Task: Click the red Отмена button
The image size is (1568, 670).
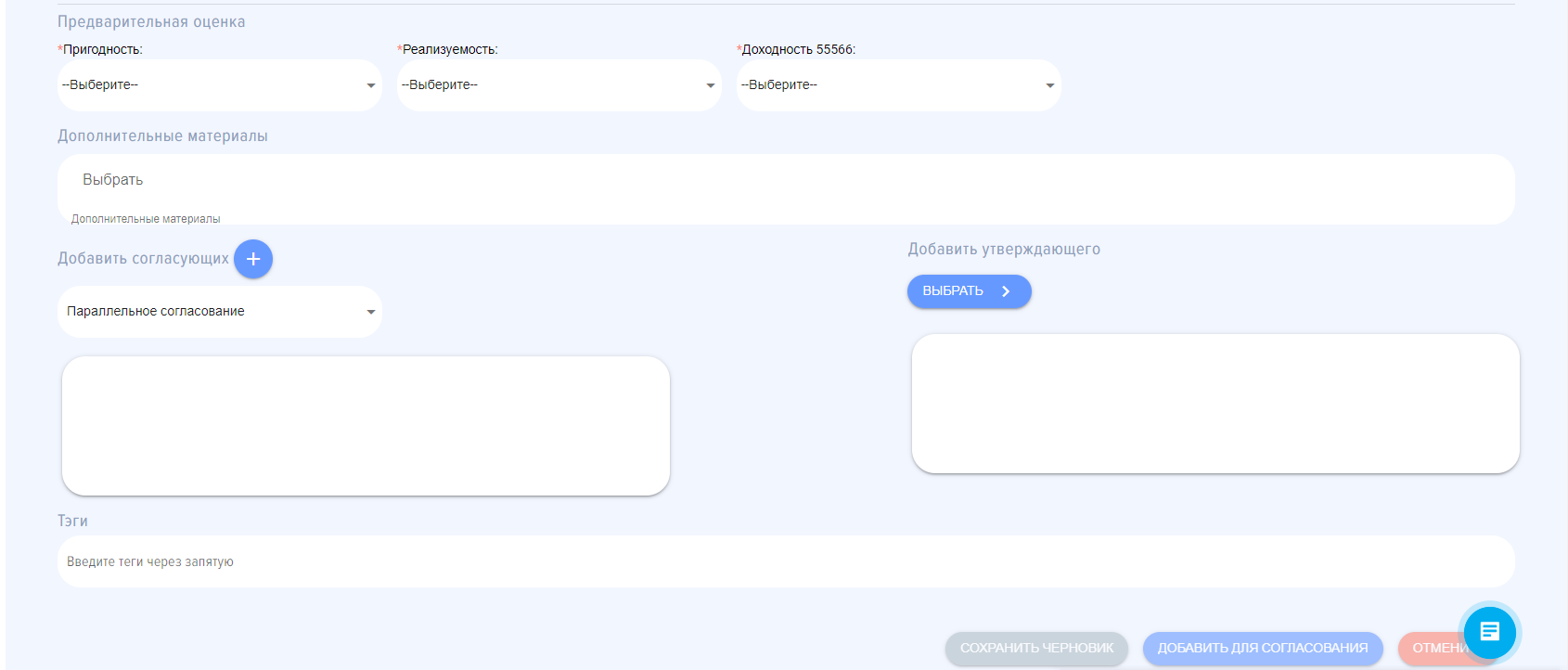Action: (1432, 648)
